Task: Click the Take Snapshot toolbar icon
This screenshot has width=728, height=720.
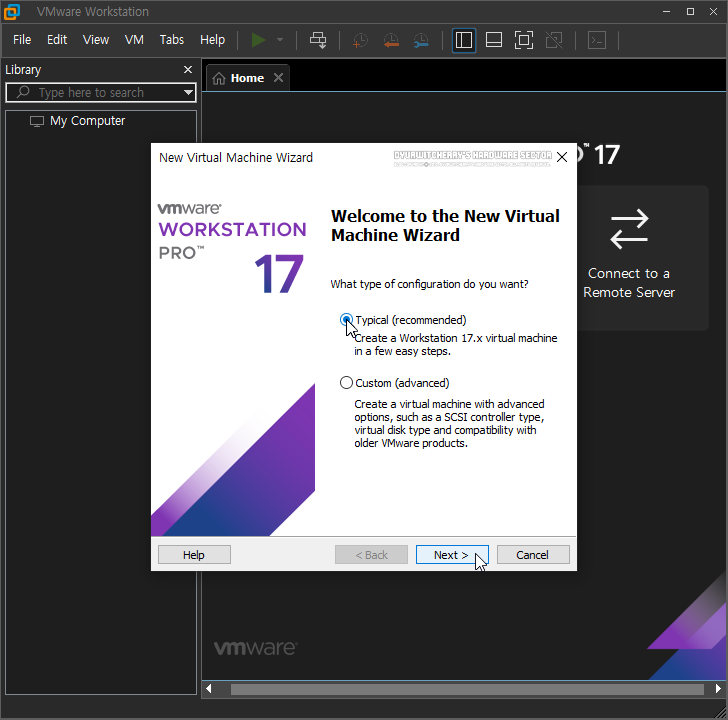Action: click(x=360, y=40)
